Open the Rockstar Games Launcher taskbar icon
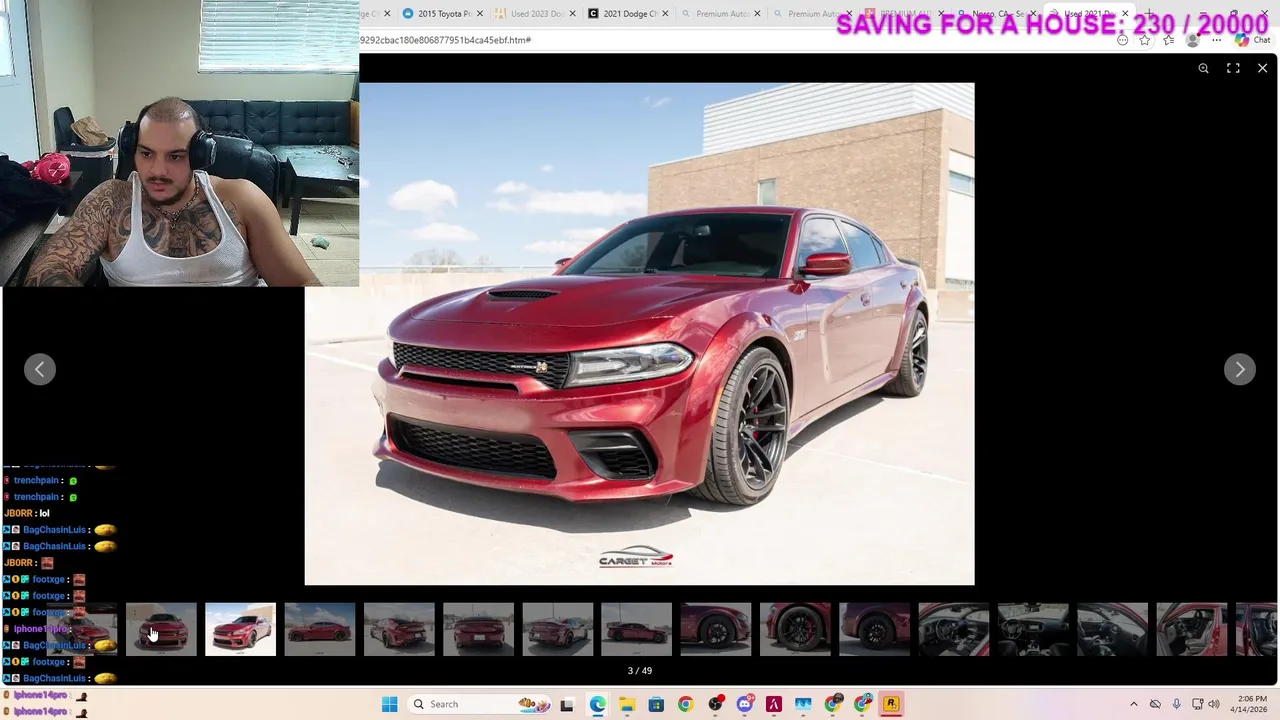This screenshot has height=720, width=1280. pos(891,704)
